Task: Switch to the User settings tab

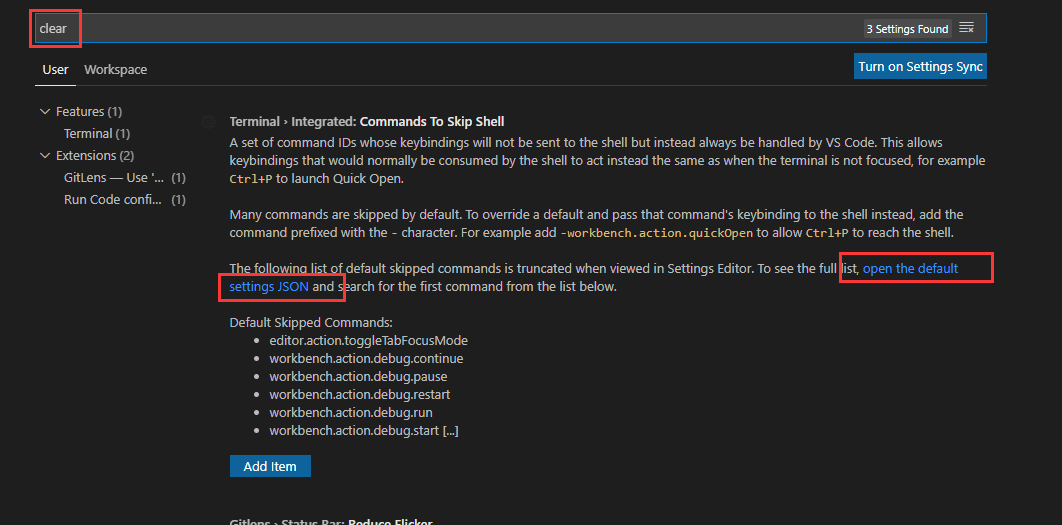Action: point(56,70)
